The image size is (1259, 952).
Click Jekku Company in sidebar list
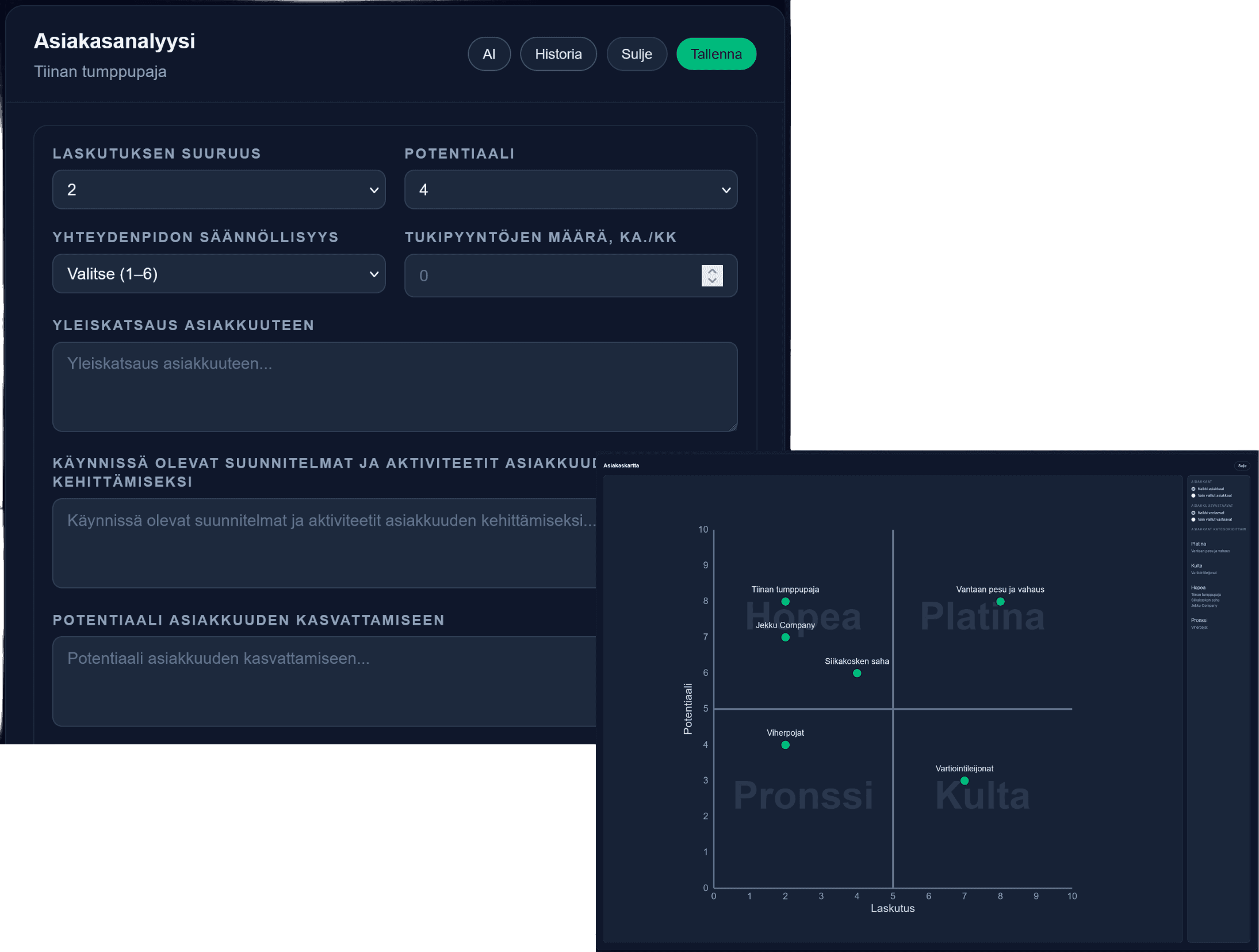1204,606
